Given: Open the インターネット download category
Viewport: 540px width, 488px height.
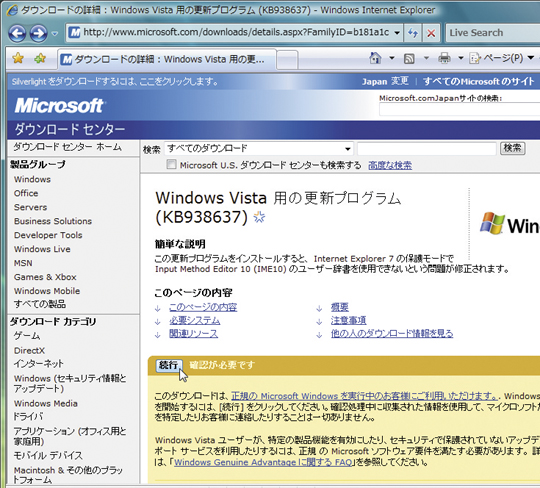Looking at the screenshot, I should tap(39, 364).
